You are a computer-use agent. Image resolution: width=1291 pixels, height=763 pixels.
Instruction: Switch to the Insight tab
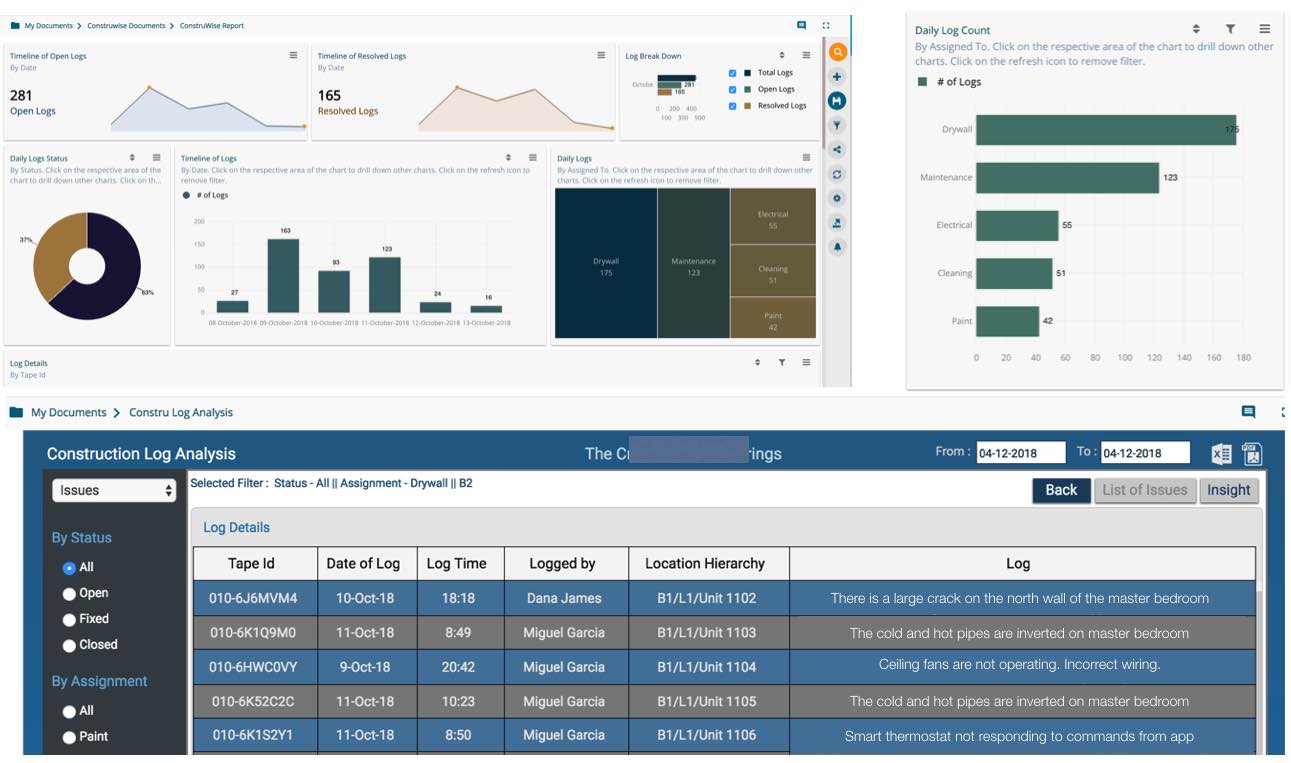pos(1228,490)
